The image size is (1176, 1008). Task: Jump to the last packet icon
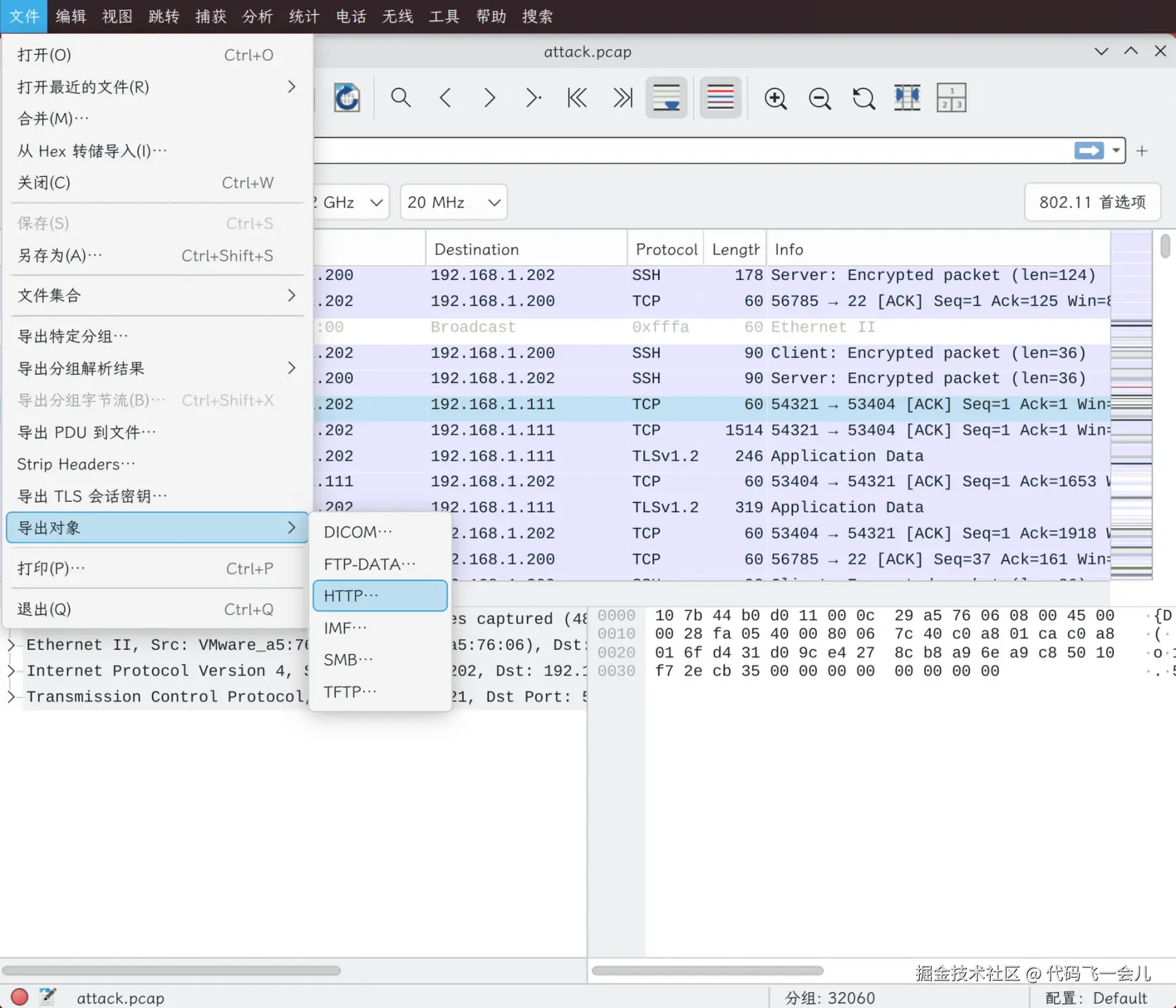(x=622, y=98)
